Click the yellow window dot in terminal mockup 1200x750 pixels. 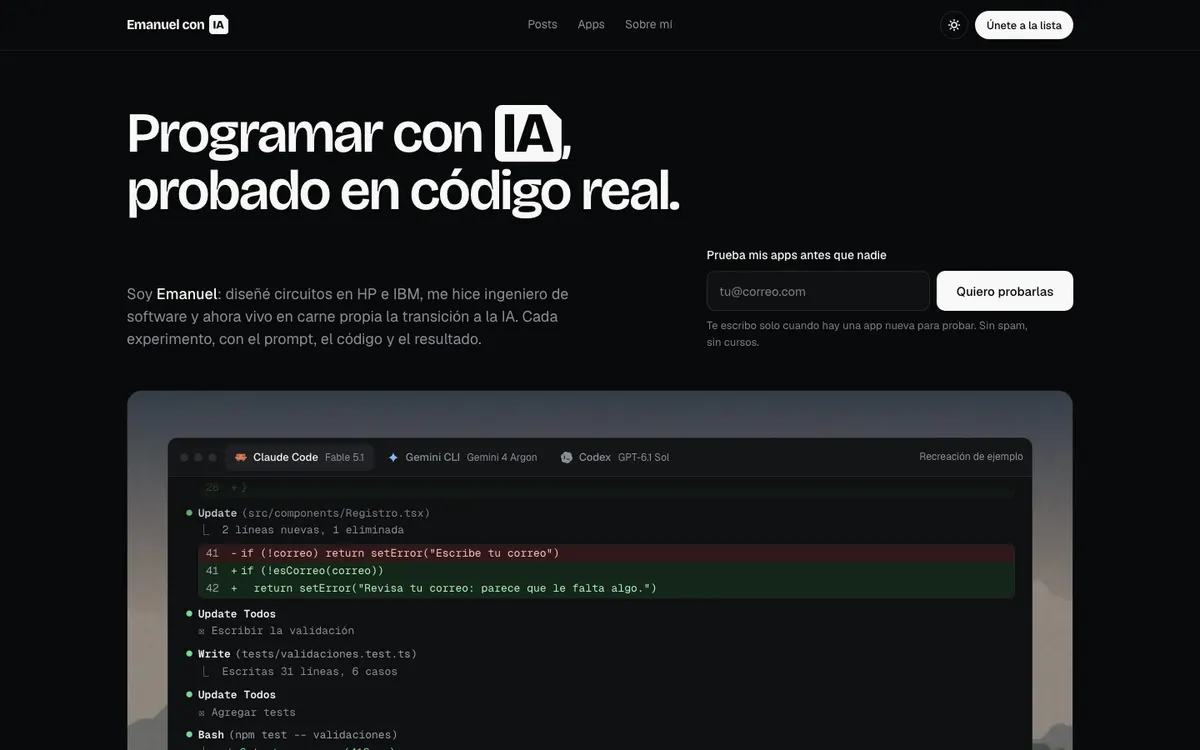pyautogui.click(x=198, y=457)
